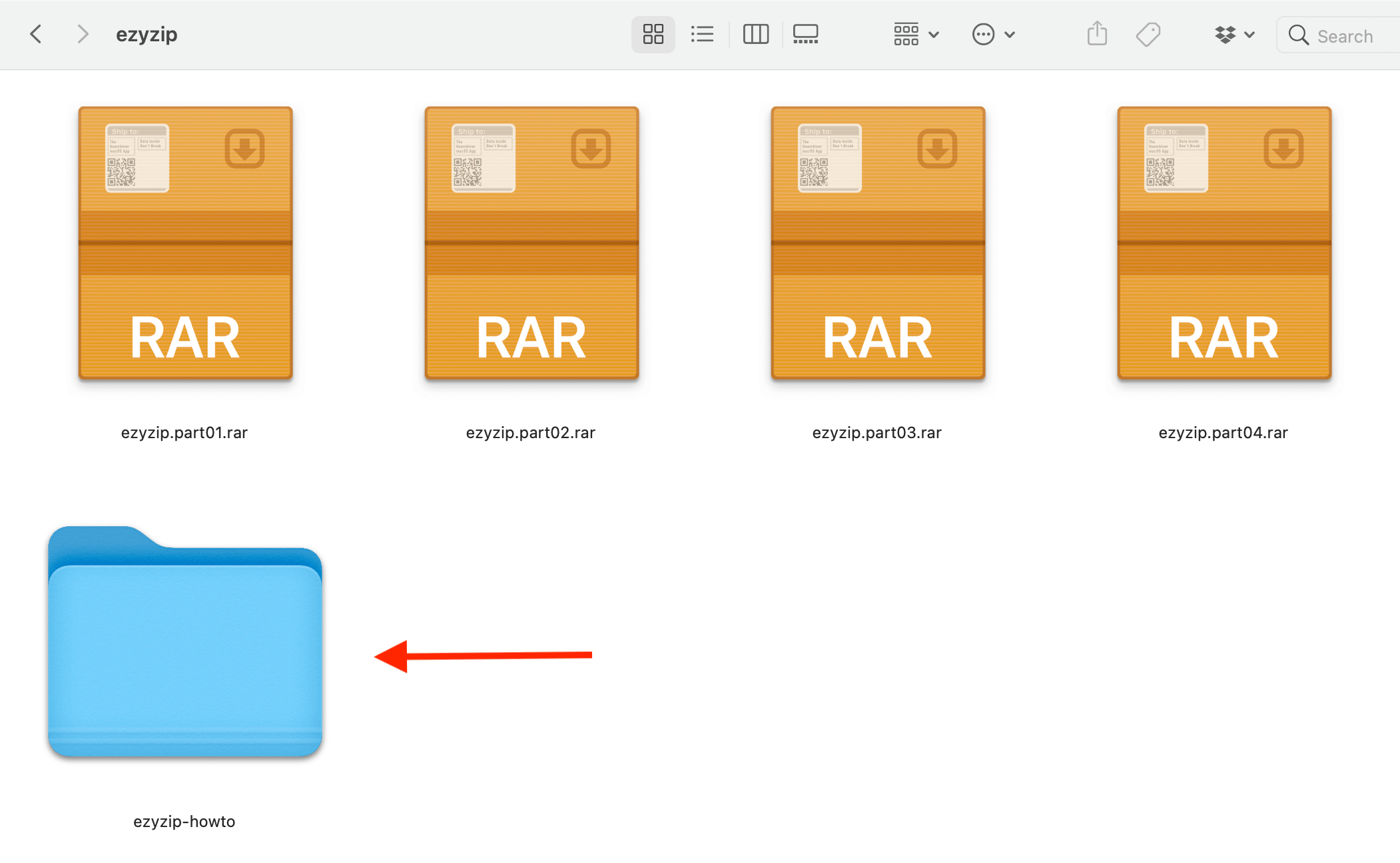Image resolution: width=1400 pixels, height=863 pixels.
Task: Click the Search magnifier icon
Action: 1299,35
